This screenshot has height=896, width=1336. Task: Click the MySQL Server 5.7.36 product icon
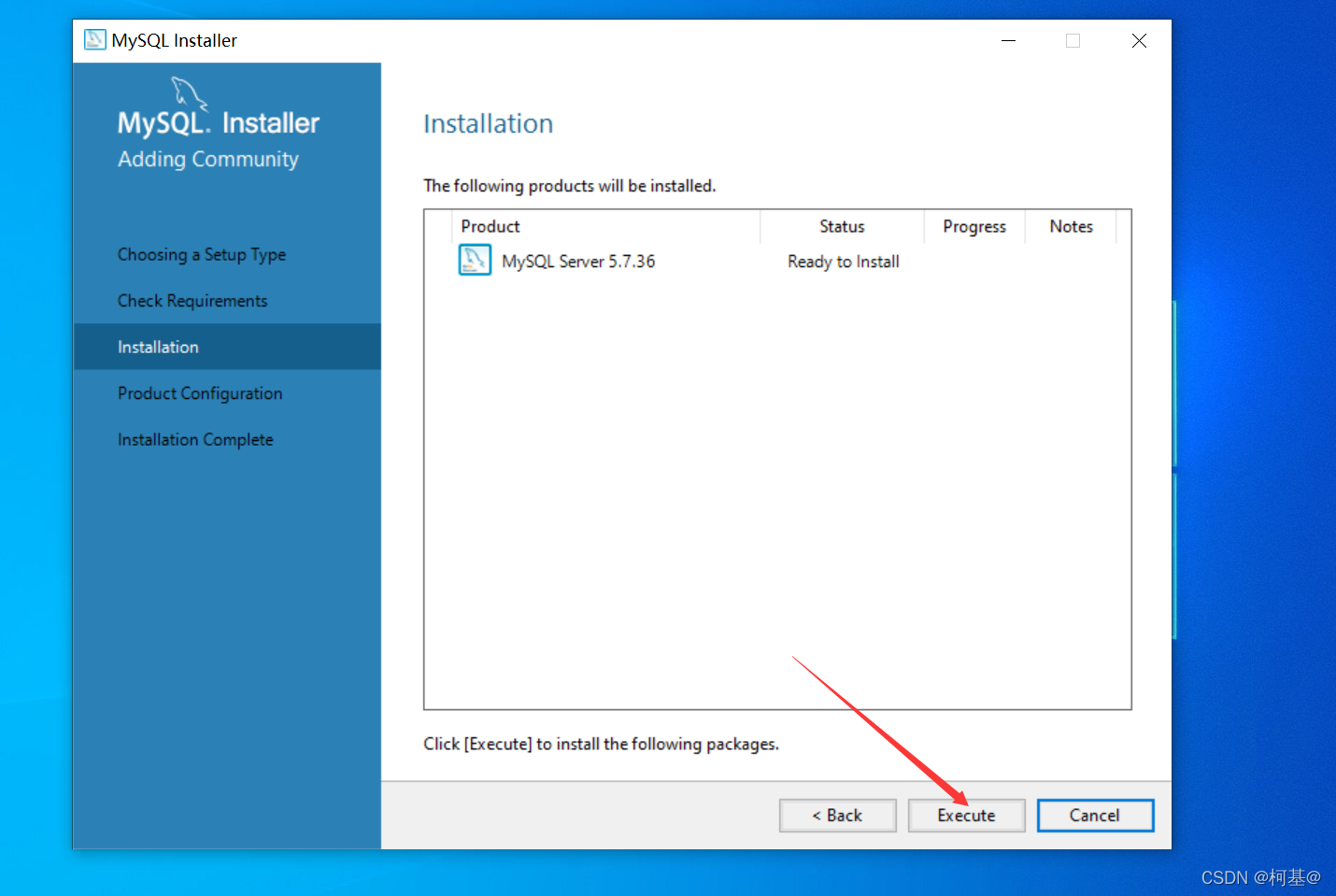(x=475, y=260)
